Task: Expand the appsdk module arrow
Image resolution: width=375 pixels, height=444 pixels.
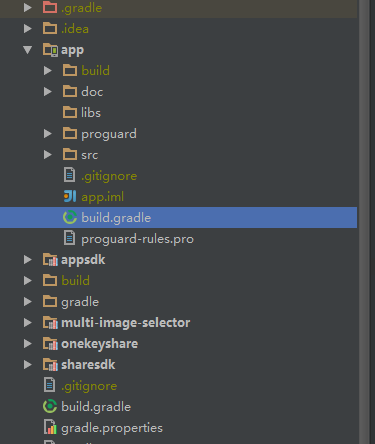Action: tap(28, 260)
